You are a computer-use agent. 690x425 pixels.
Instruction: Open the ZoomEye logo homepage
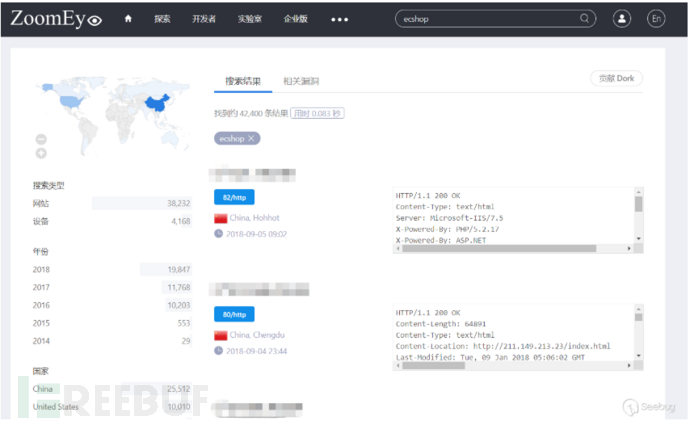(x=56, y=19)
